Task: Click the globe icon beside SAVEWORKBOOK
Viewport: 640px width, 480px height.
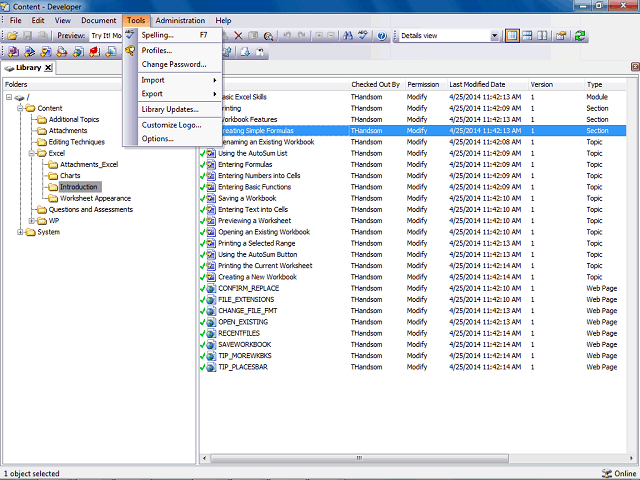Action: tap(211, 344)
